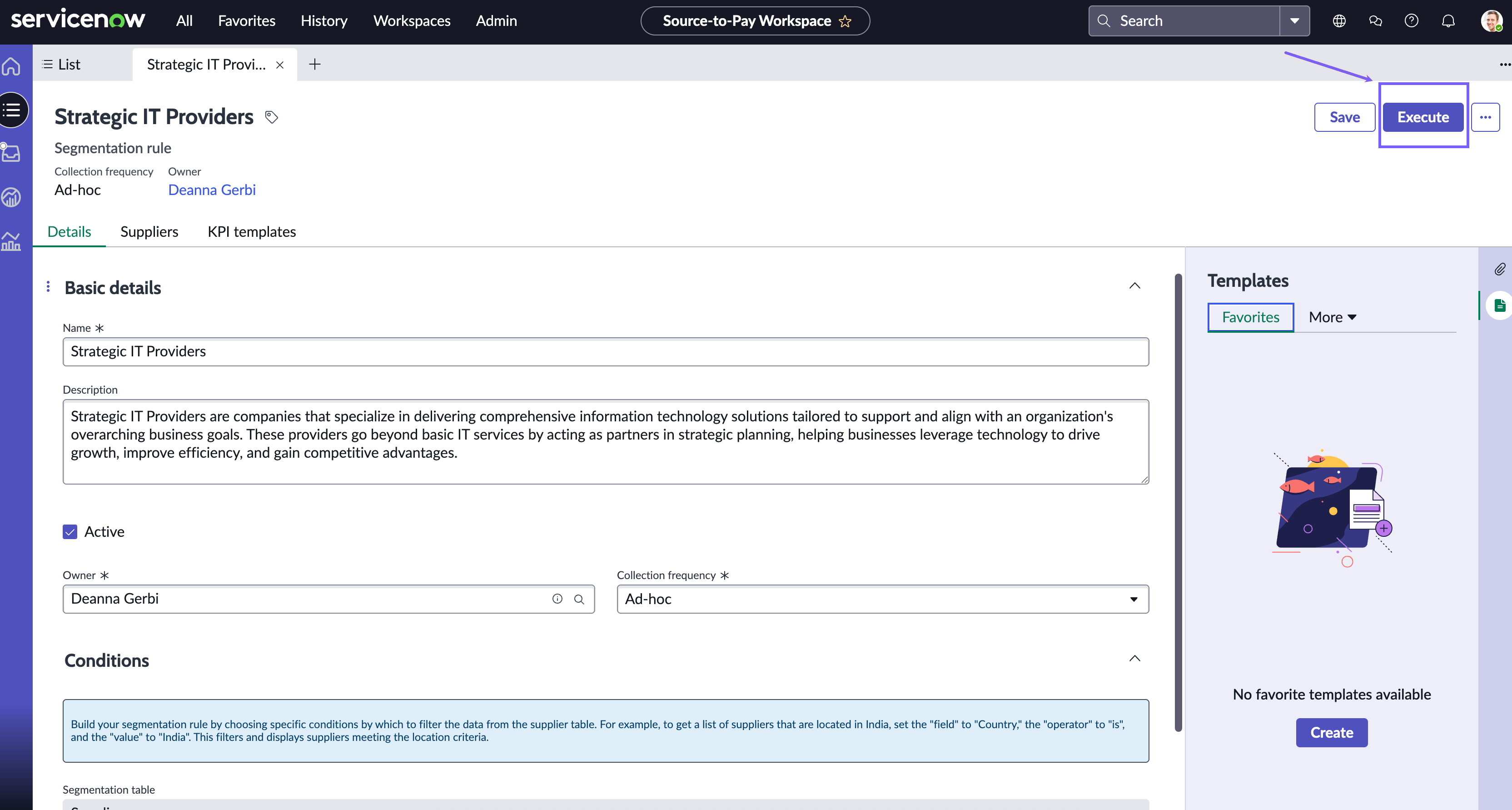Open Basic details section options dots
The height and width of the screenshot is (810, 1512).
point(48,287)
